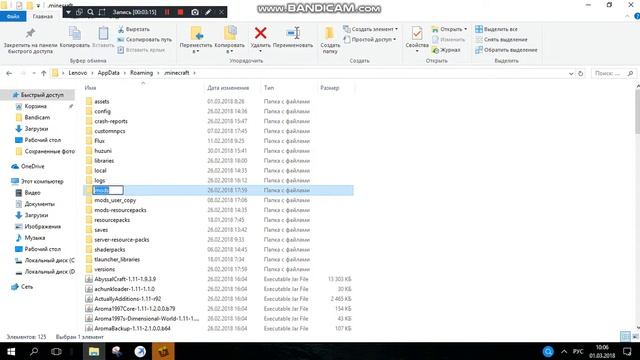
Task: Click the Up one level arrow
Action: (43, 73)
